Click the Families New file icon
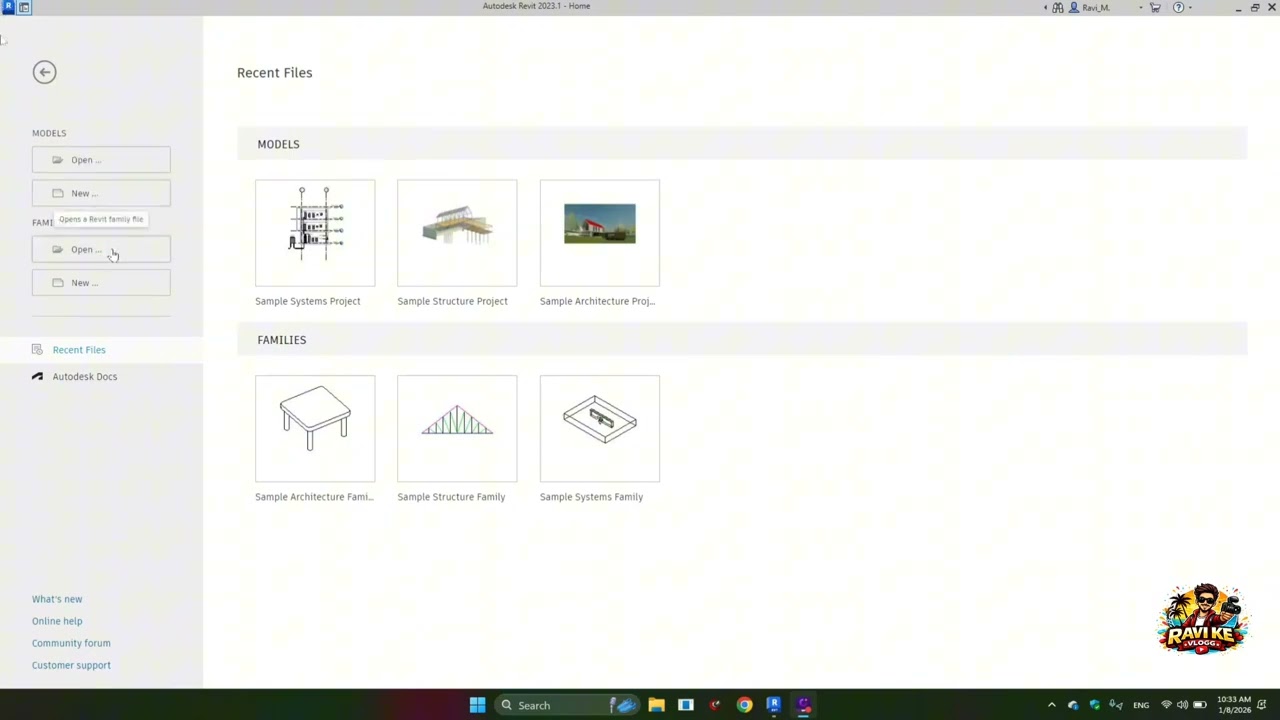This screenshot has width=1280, height=720. pos(57,283)
